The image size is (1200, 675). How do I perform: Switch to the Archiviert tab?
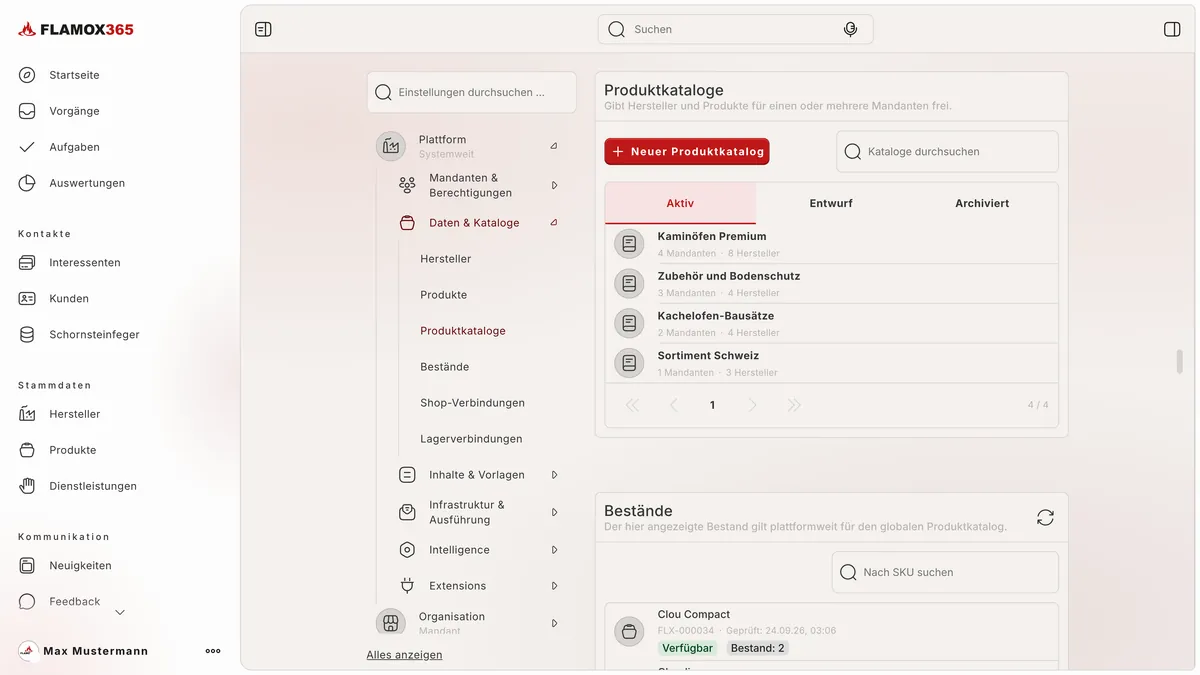click(x=982, y=203)
